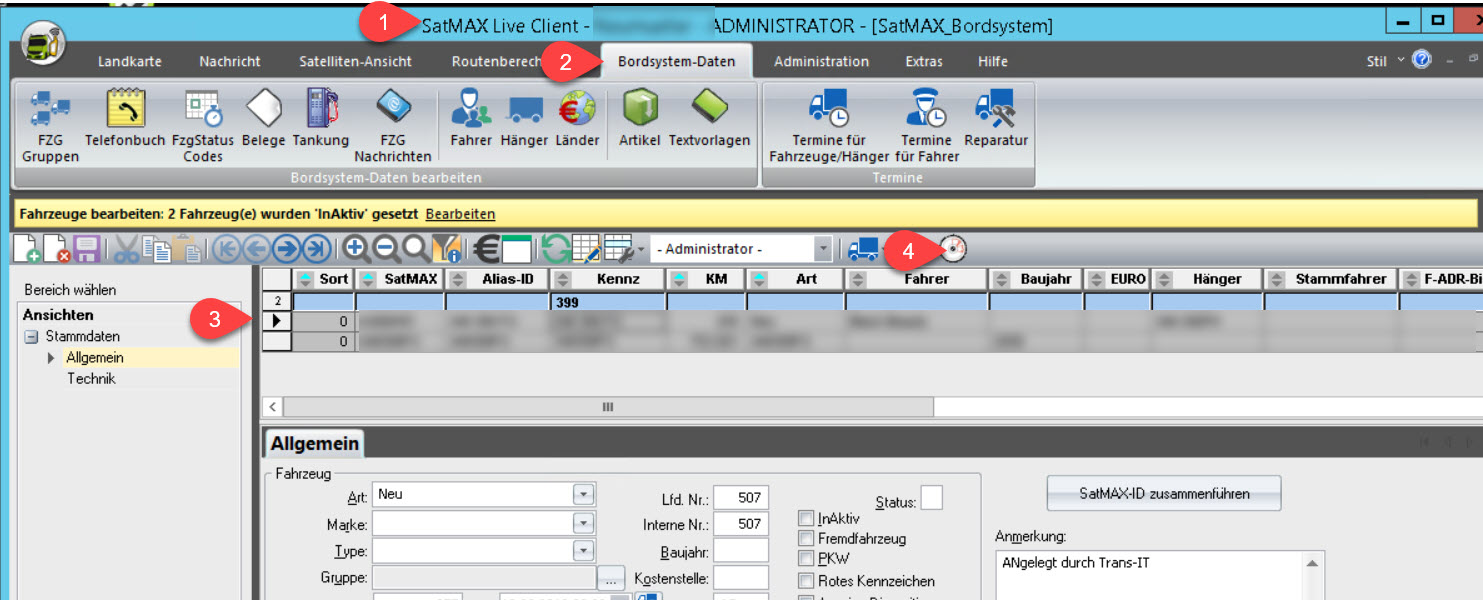Click the green refresh arrows icon

pos(556,249)
